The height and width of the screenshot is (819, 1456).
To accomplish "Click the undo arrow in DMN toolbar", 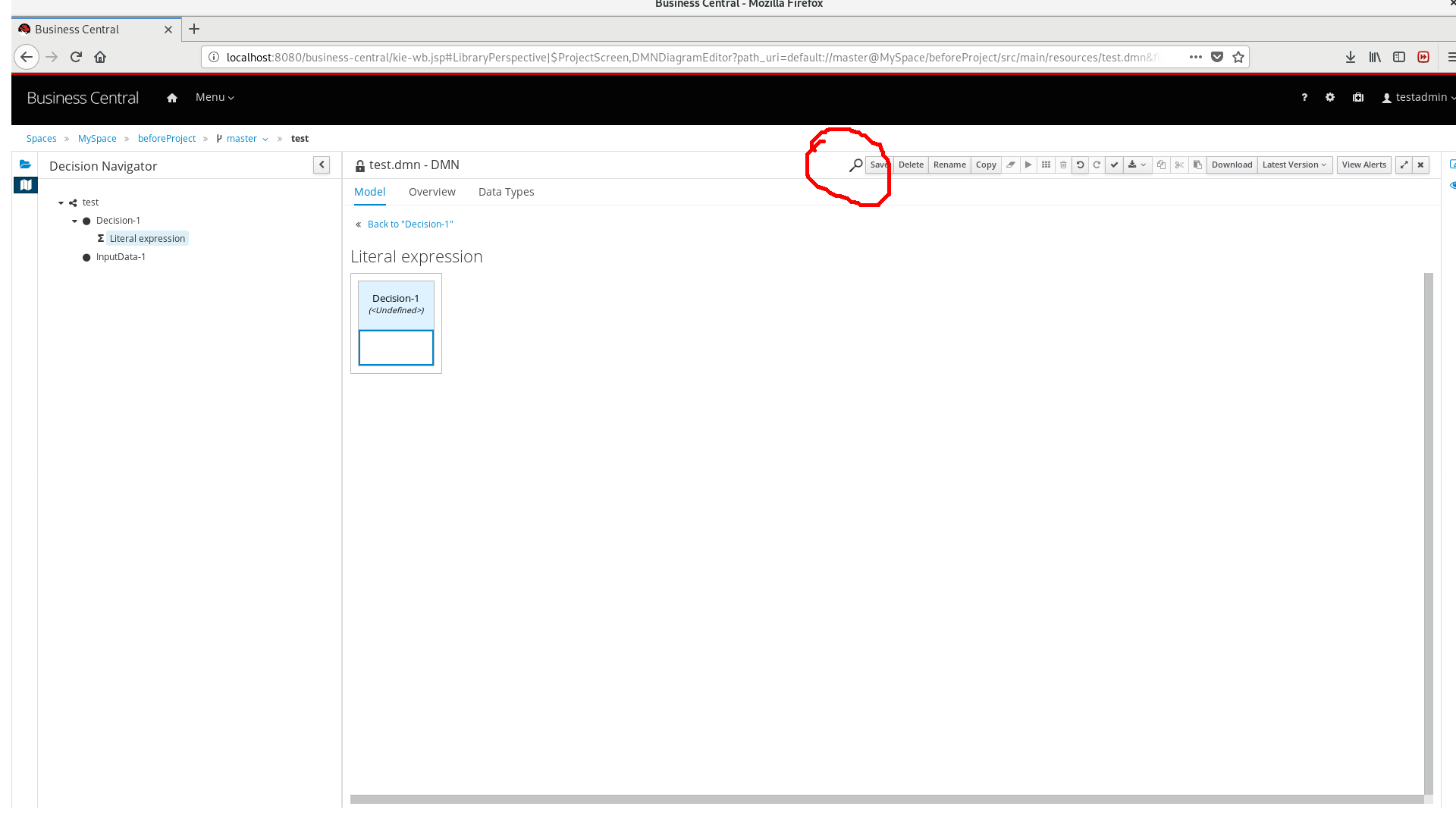I will pos(1080,165).
